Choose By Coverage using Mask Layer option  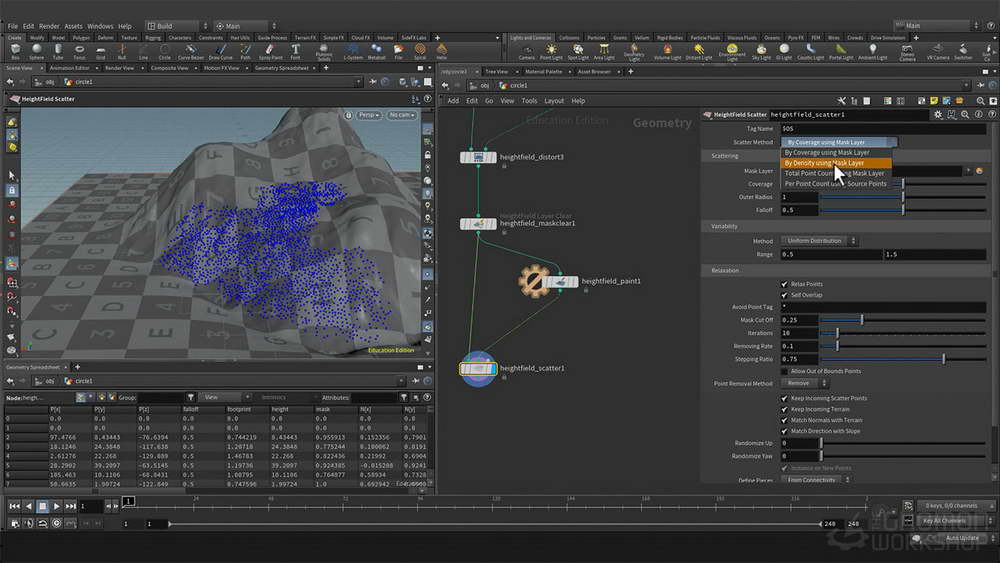point(836,152)
